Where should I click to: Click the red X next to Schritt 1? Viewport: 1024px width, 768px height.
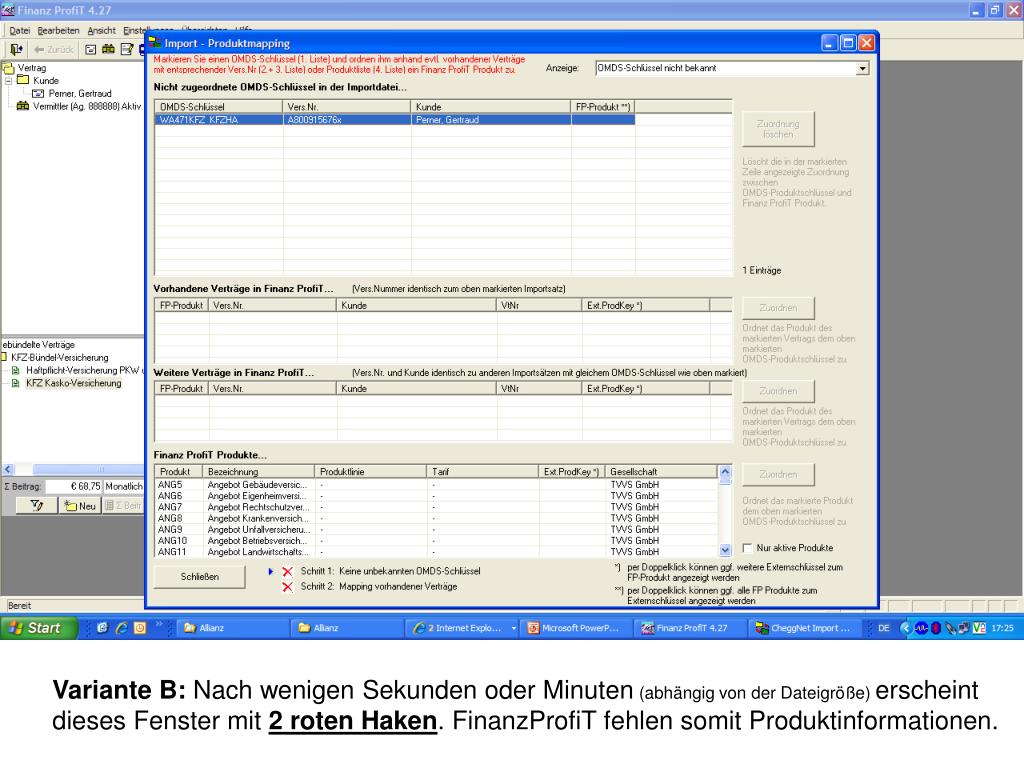point(287,571)
